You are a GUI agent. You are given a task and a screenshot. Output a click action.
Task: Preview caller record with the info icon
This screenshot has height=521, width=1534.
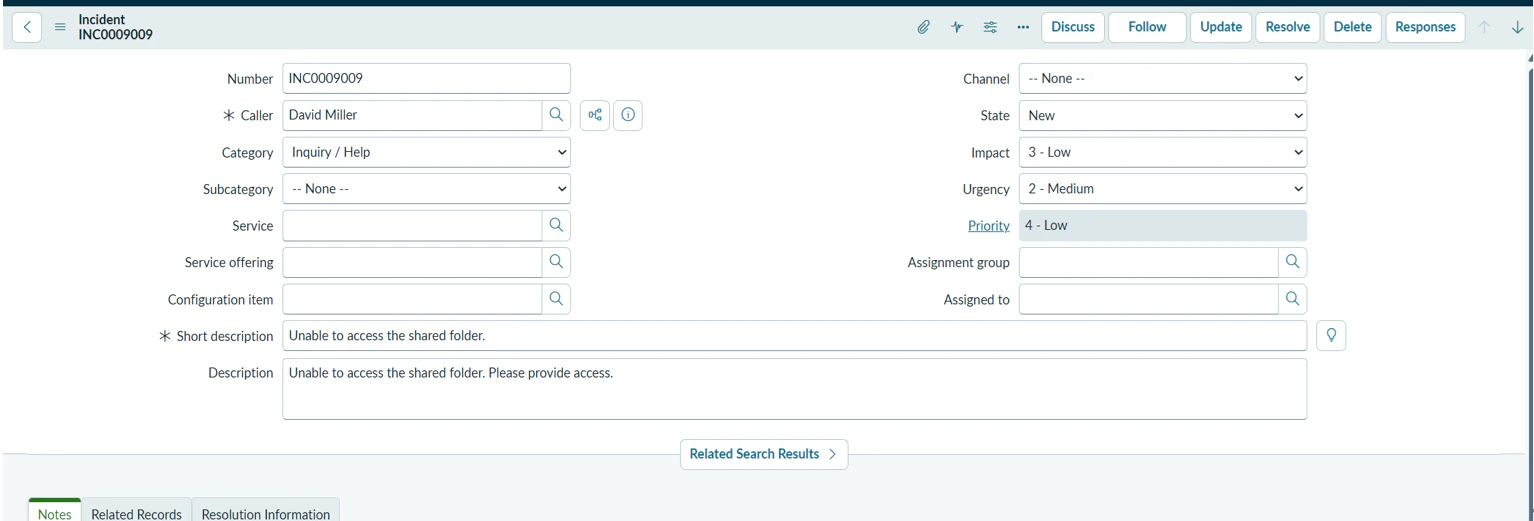point(627,115)
